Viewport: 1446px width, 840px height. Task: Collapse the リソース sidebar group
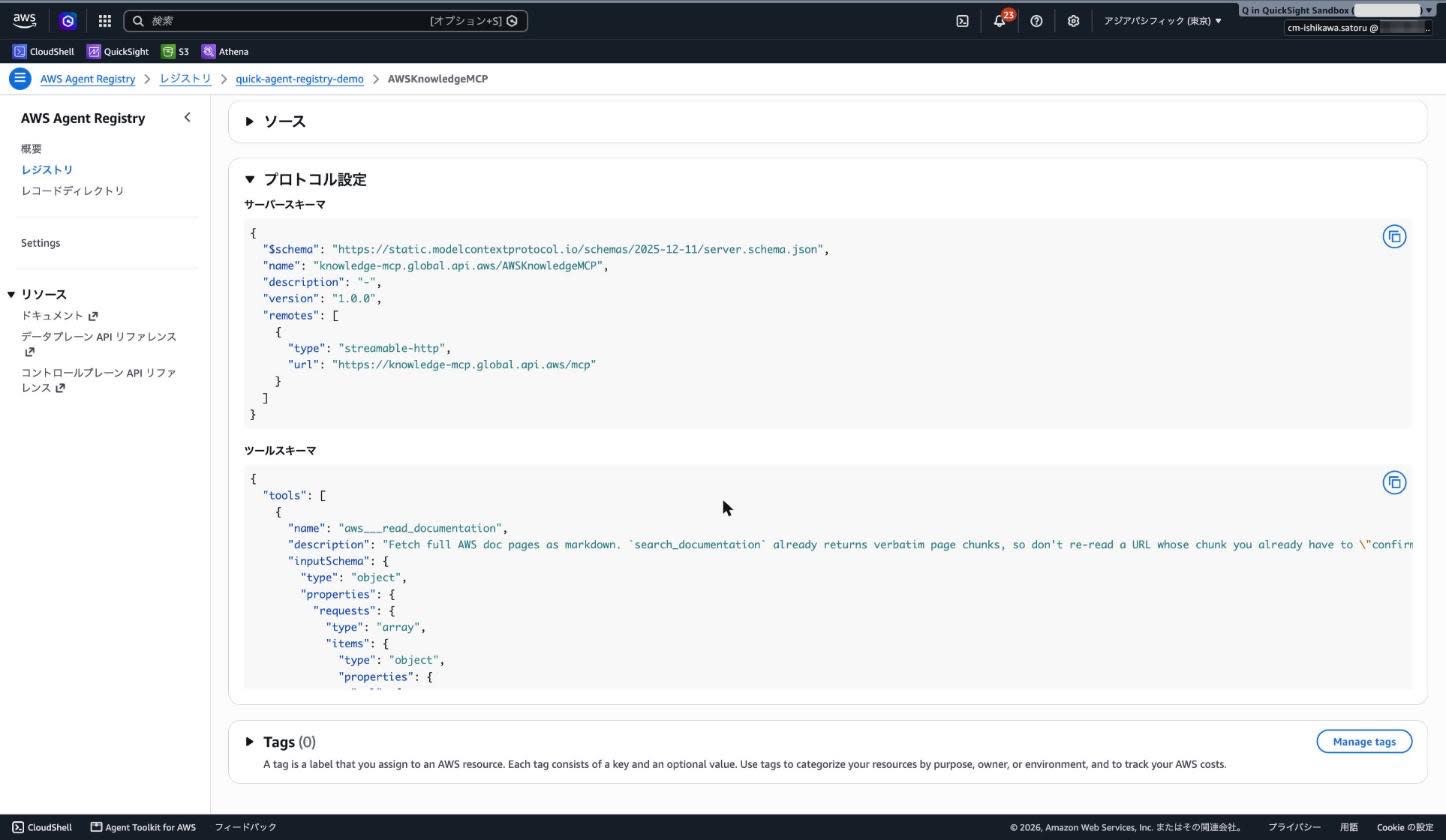point(11,294)
